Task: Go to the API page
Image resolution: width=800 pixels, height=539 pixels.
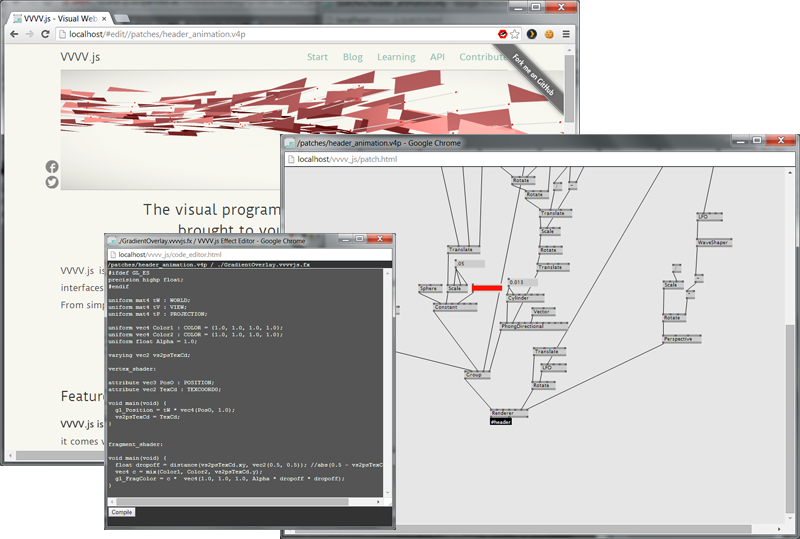Action: [437, 57]
